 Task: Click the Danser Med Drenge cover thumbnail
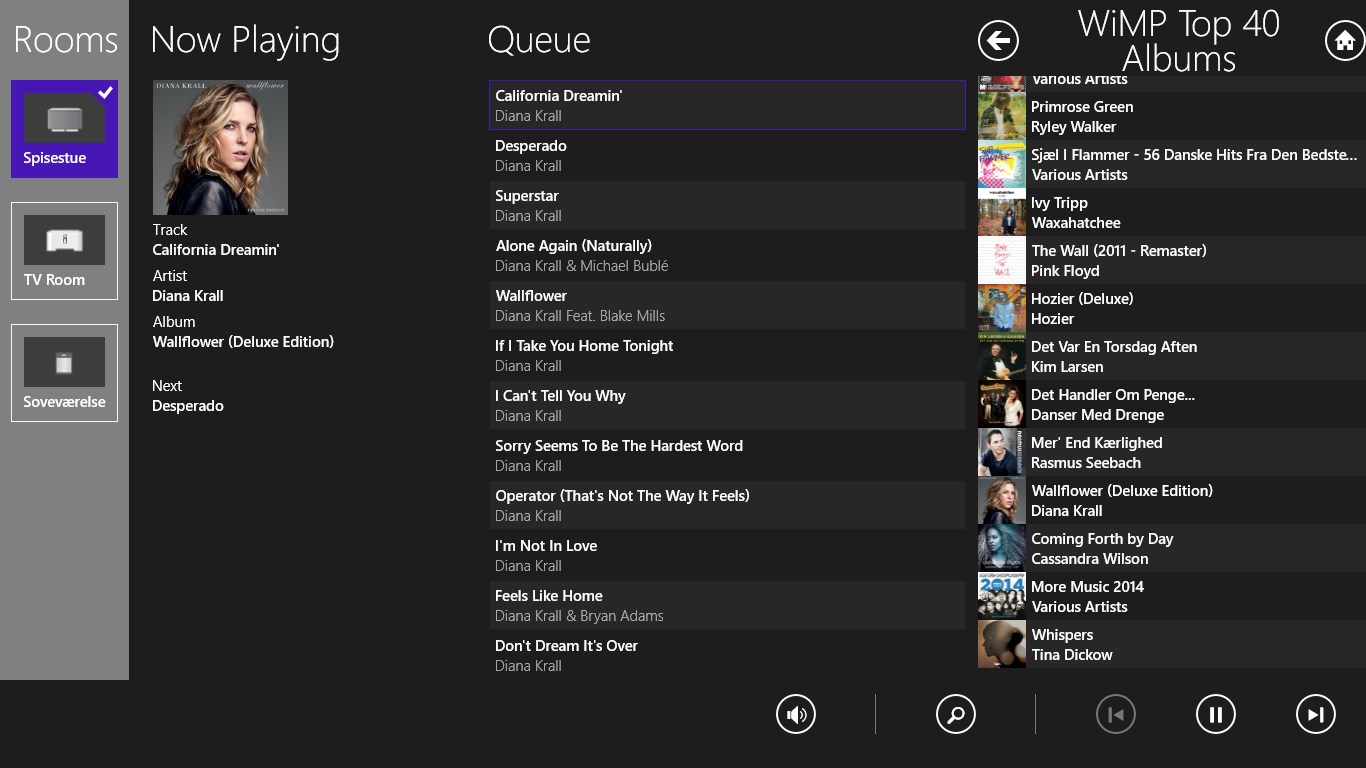1002,404
